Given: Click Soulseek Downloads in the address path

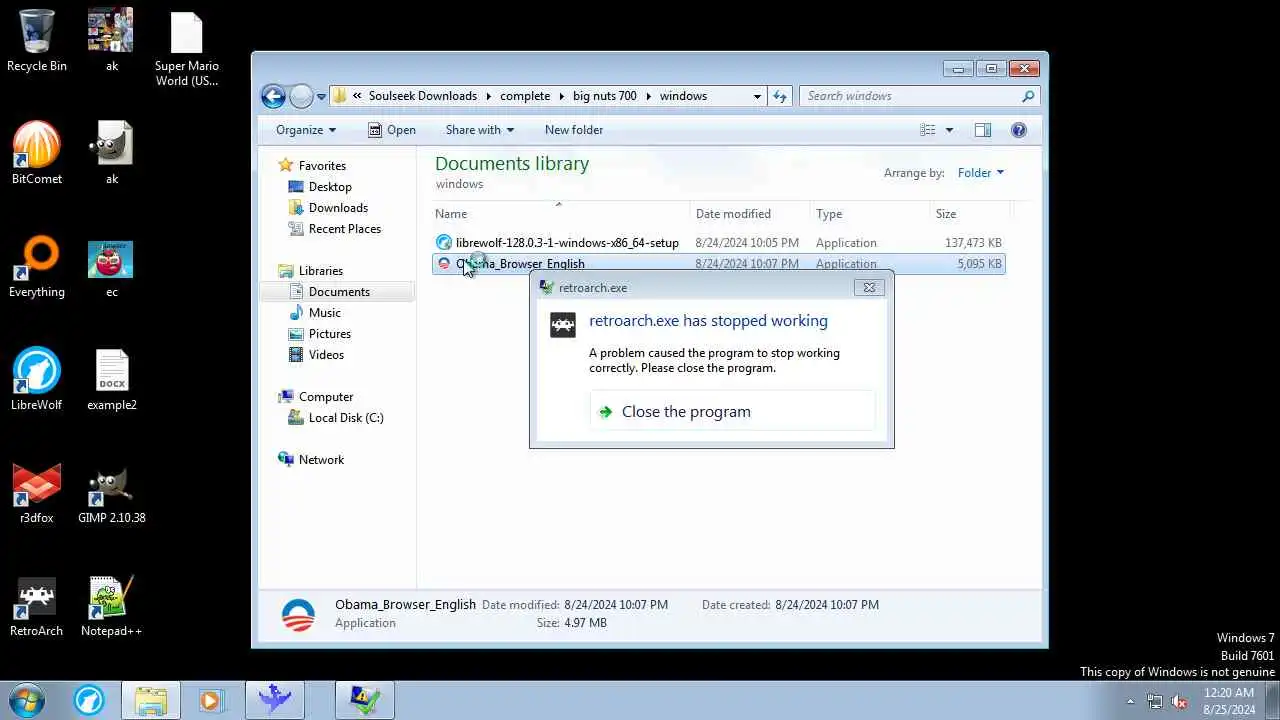Looking at the screenshot, I should [423, 96].
